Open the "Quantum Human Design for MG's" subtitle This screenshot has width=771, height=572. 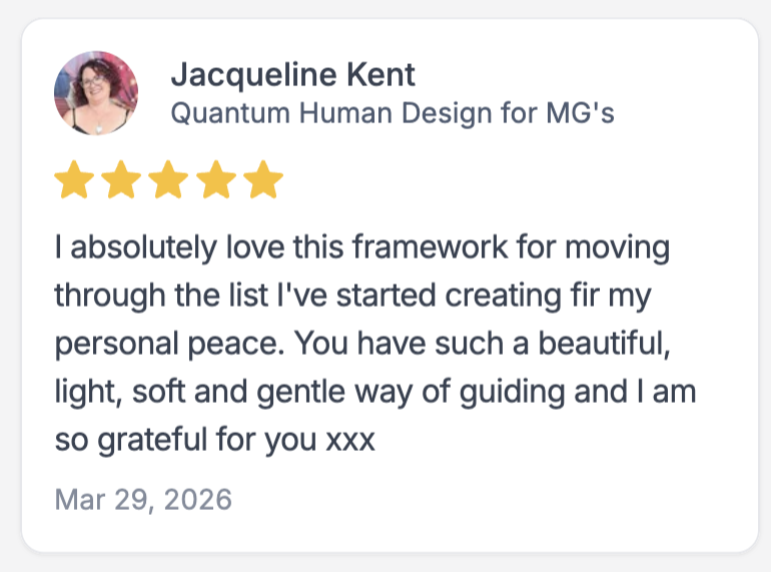(392, 113)
